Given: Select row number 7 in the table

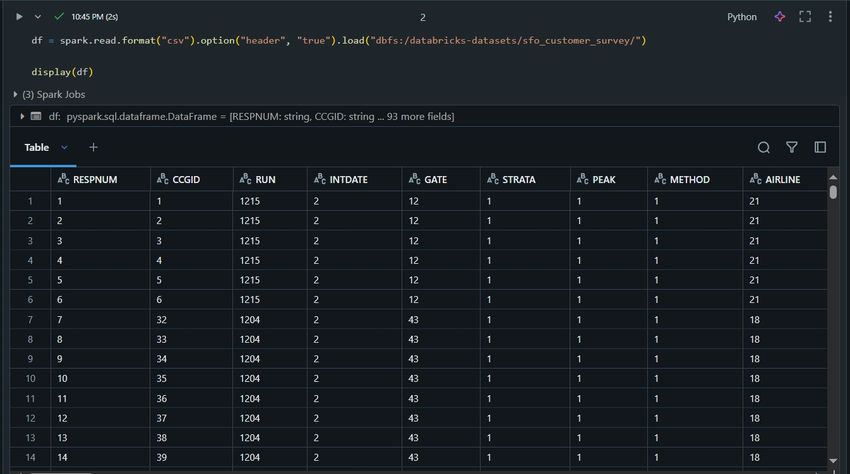Looking at the screenshot, I should [30, 319].
